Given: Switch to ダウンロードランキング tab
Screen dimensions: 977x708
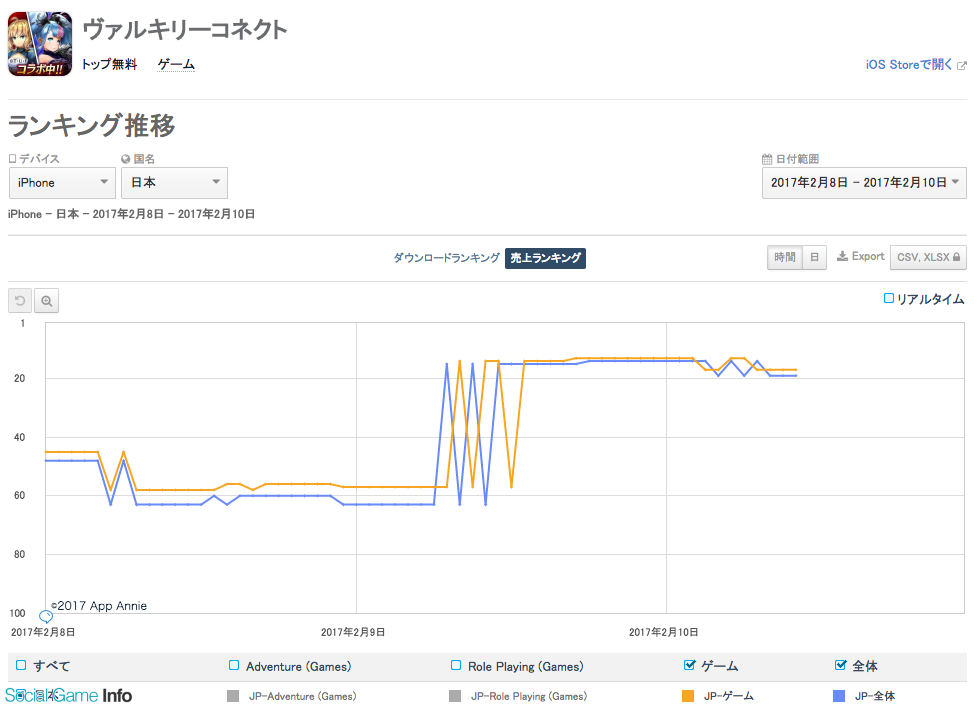Looking at the screenshot, I should (x=446, y=258).
